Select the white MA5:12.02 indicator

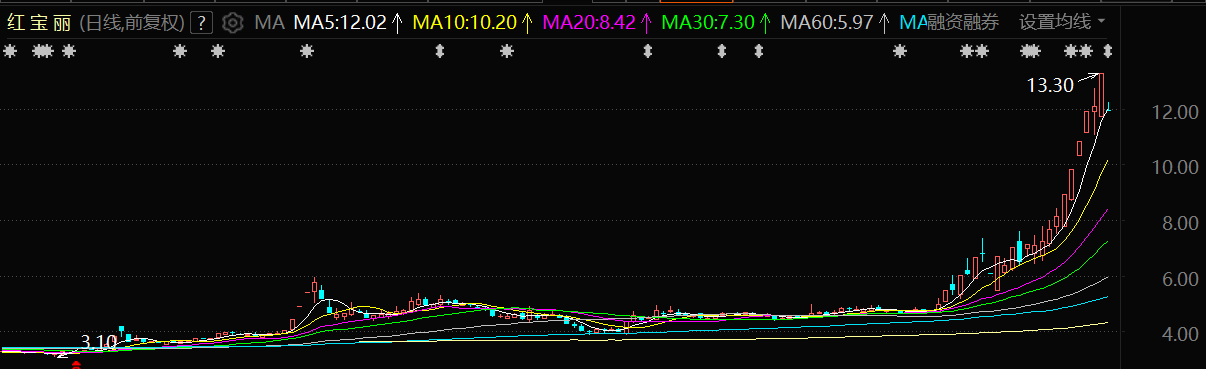coord(339,22)
